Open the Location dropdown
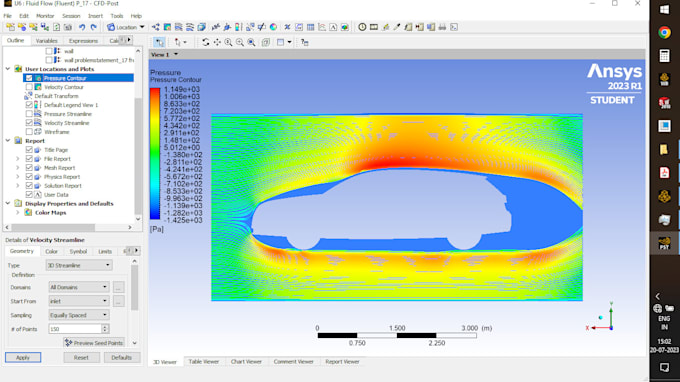This screenshot has width=680, height=382. click(x=126, y=27)
